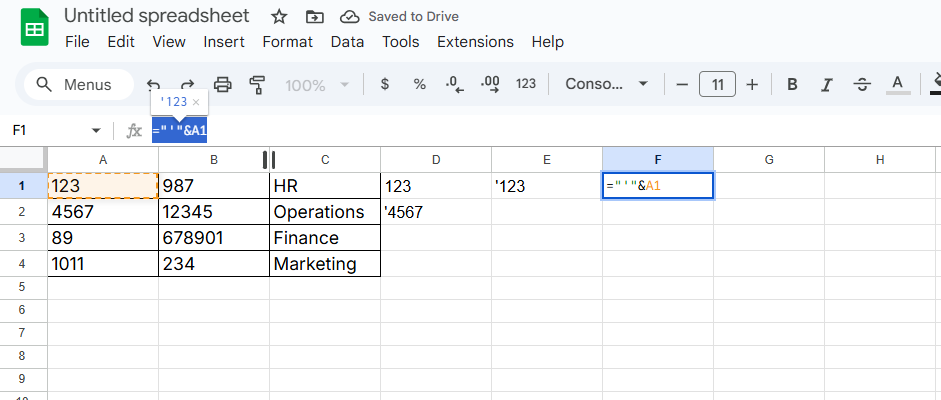Click the plus button to increase font size
941x400 pixels.
[x=752, y=85]
